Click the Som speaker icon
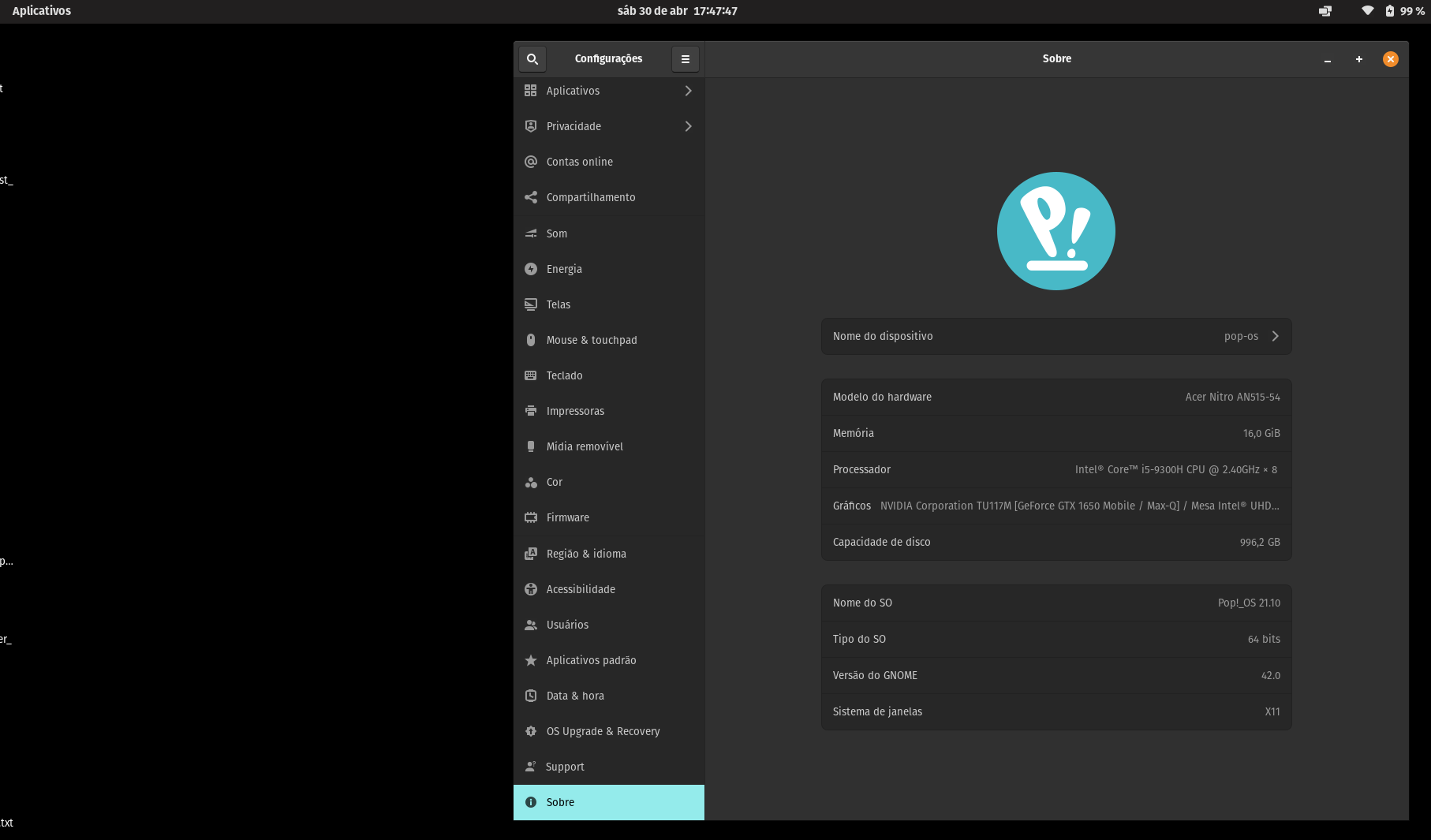The width and height of the screenshot is (1431, 840). click(x=531, y=233)
